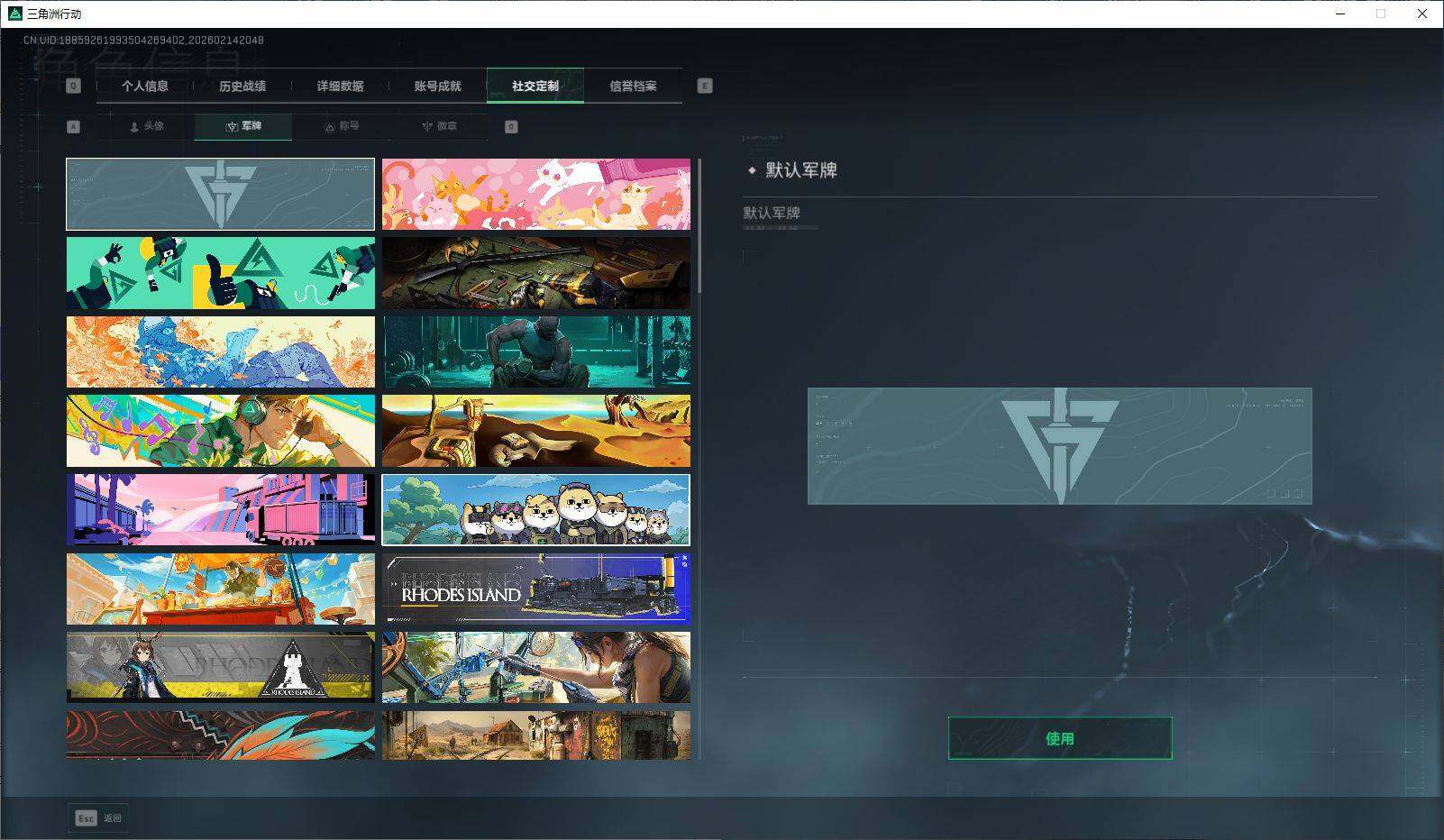Select the 军牌 sub-tab
The width and height of the screenshot is (1444, 840).
coord(243,127)
